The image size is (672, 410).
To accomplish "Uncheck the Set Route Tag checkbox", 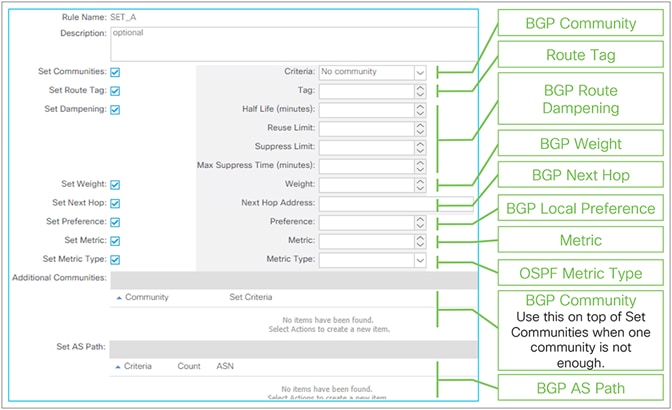I will pos(115,91).
